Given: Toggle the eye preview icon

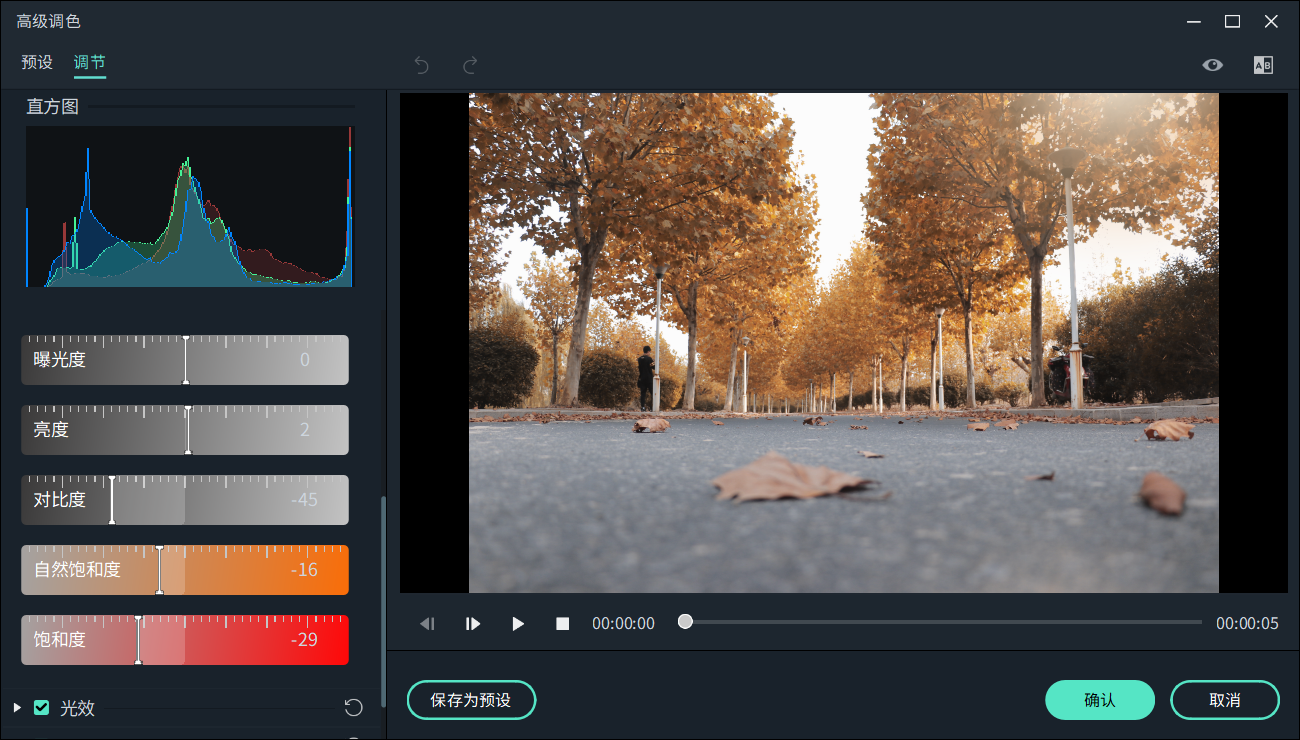Looking at the screenshot, I should tap(1212, 65).
